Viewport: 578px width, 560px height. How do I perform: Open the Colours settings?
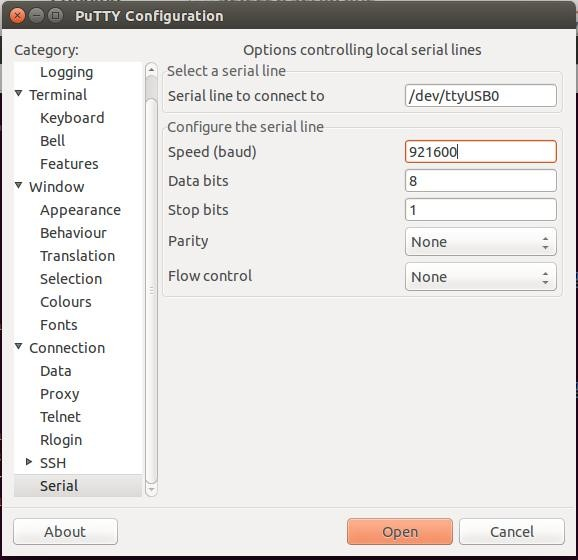coord(66,302)
